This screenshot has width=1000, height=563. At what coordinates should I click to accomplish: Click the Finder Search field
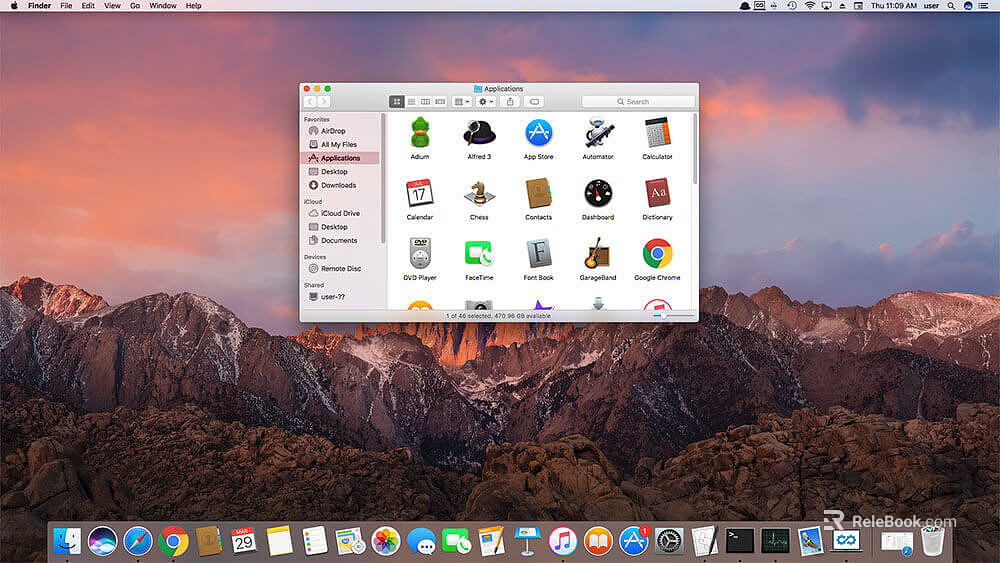coord(638,102)
